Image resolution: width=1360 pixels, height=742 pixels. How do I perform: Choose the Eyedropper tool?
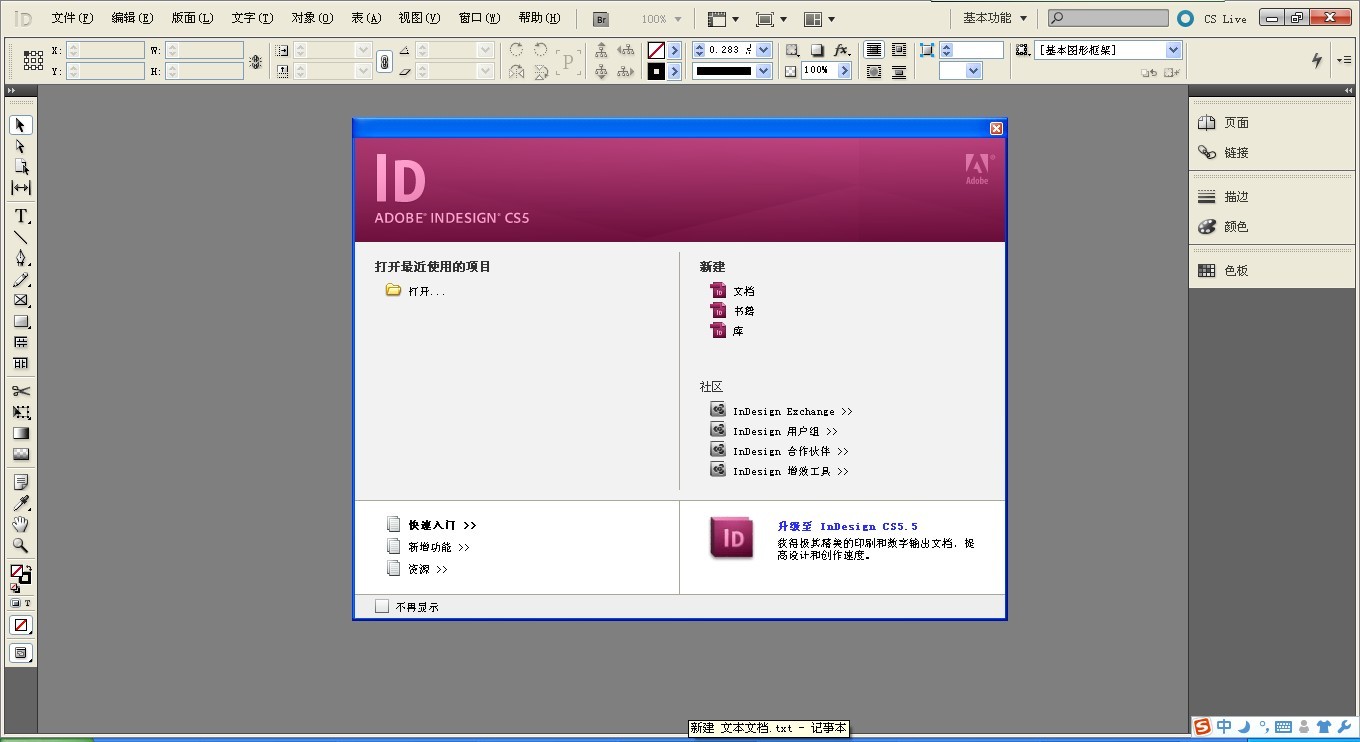coord(21,503)
